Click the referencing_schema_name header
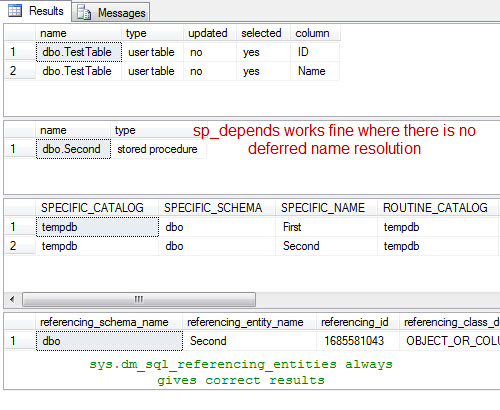 [109, 322]
